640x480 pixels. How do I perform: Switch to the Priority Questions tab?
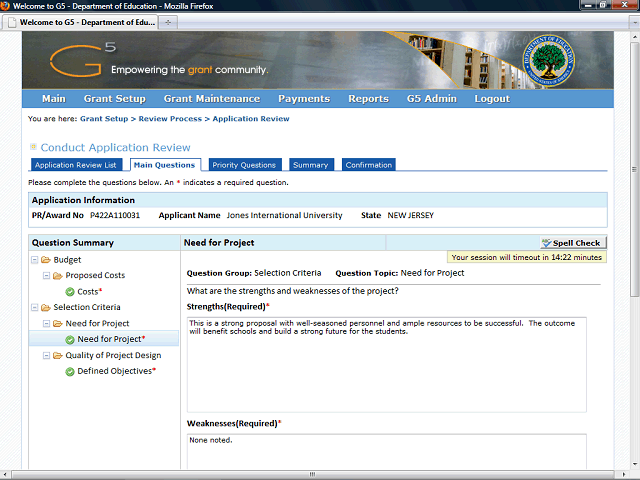244,165
